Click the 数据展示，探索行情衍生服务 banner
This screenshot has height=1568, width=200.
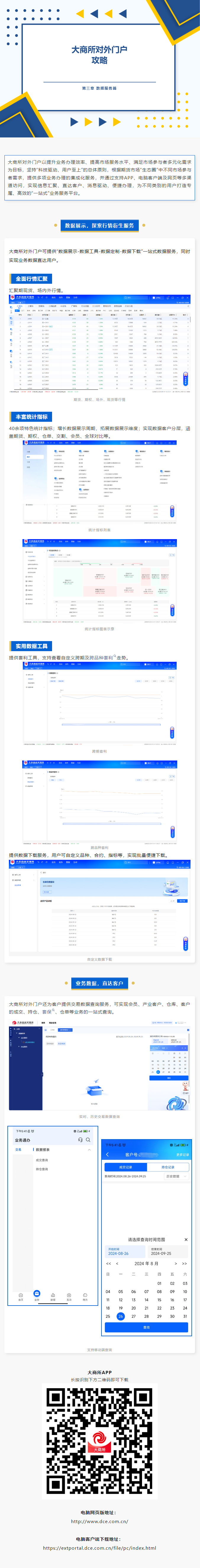point(99,225)
